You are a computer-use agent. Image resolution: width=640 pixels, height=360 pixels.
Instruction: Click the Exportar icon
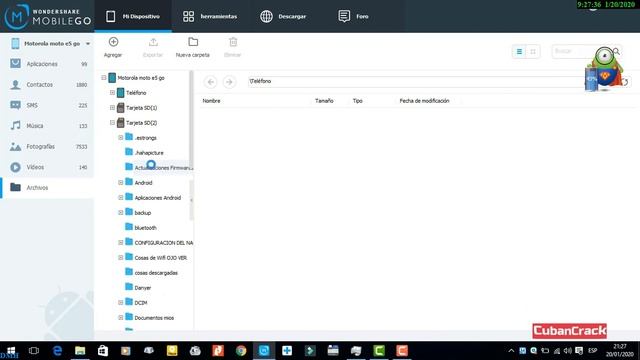pos(153,42)
